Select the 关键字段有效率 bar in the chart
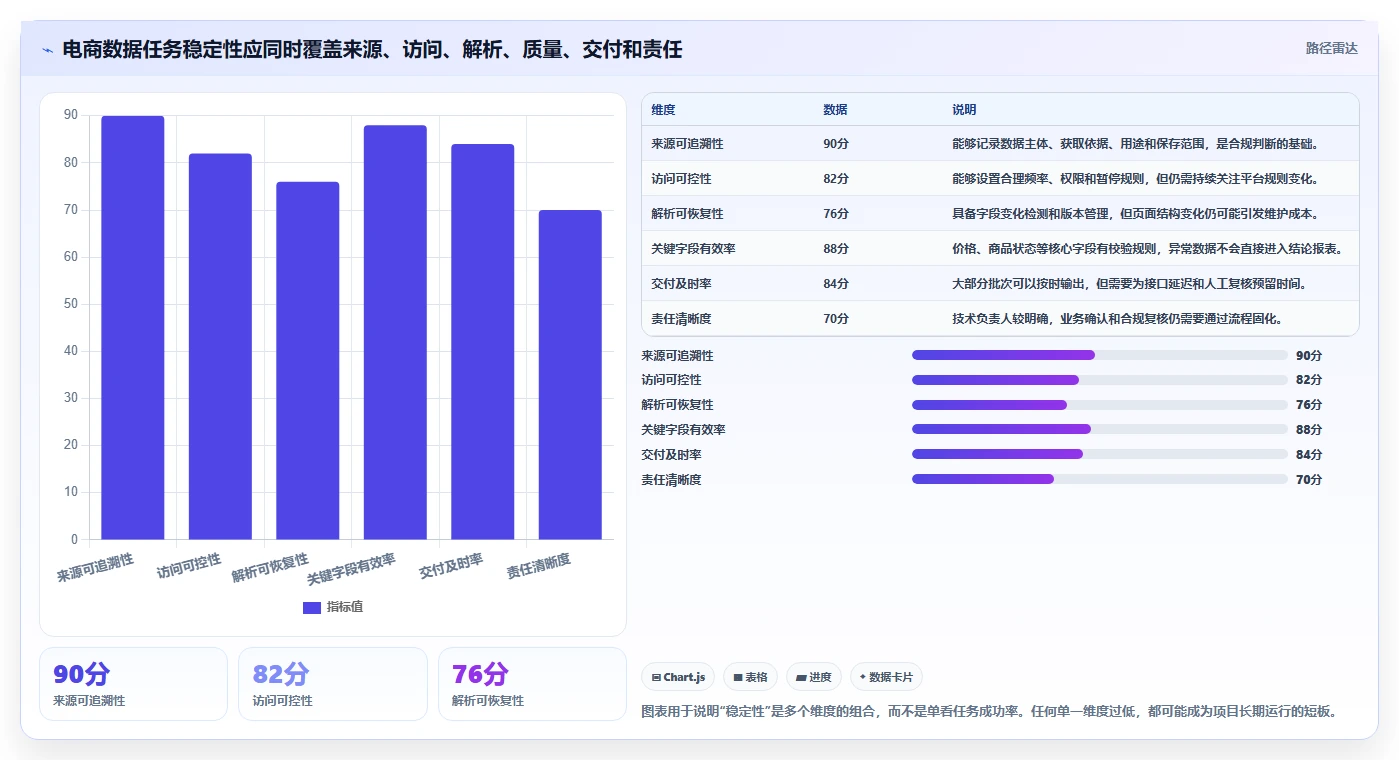The image size is (1399, 760). 395,333
